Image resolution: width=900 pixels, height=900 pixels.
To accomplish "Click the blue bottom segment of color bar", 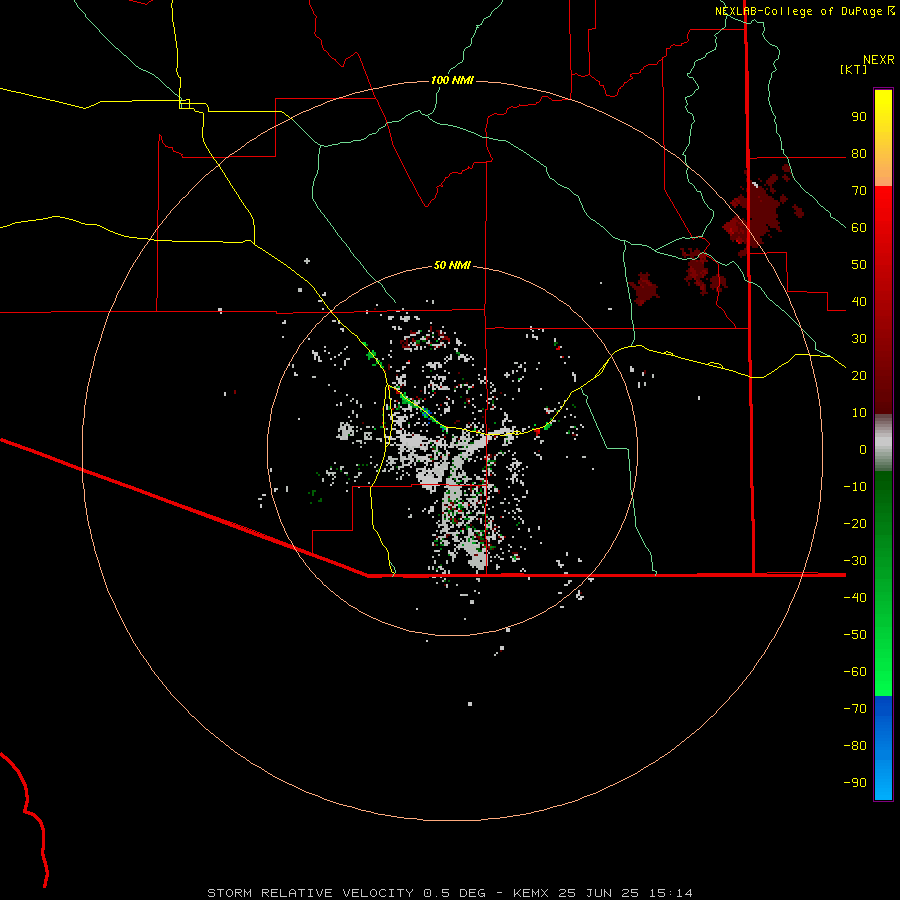I will pyautogui.click(x=883, y=748).
